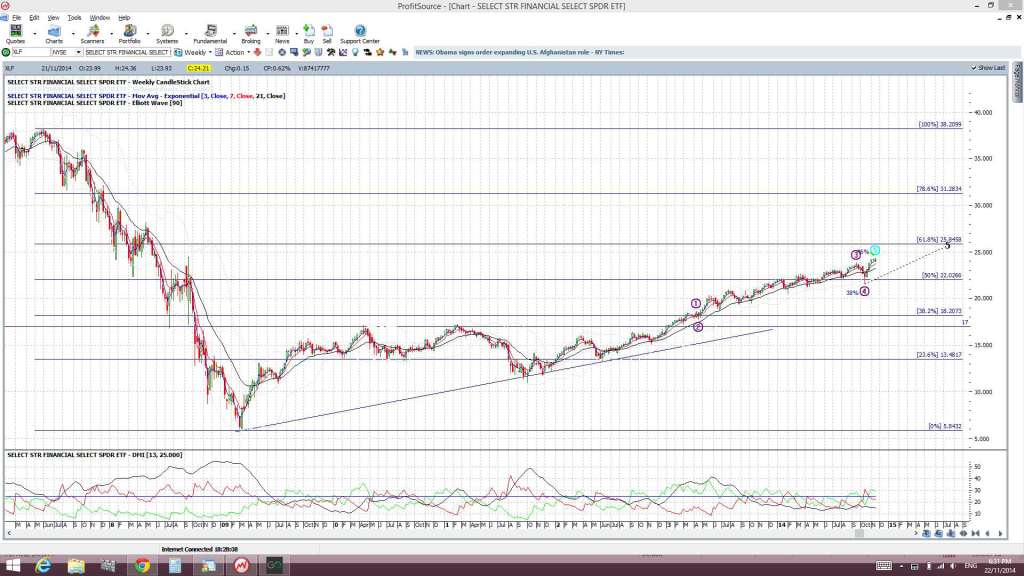Open the File menu
Viewport: 1024px width, 576px height.
[16, 18]
